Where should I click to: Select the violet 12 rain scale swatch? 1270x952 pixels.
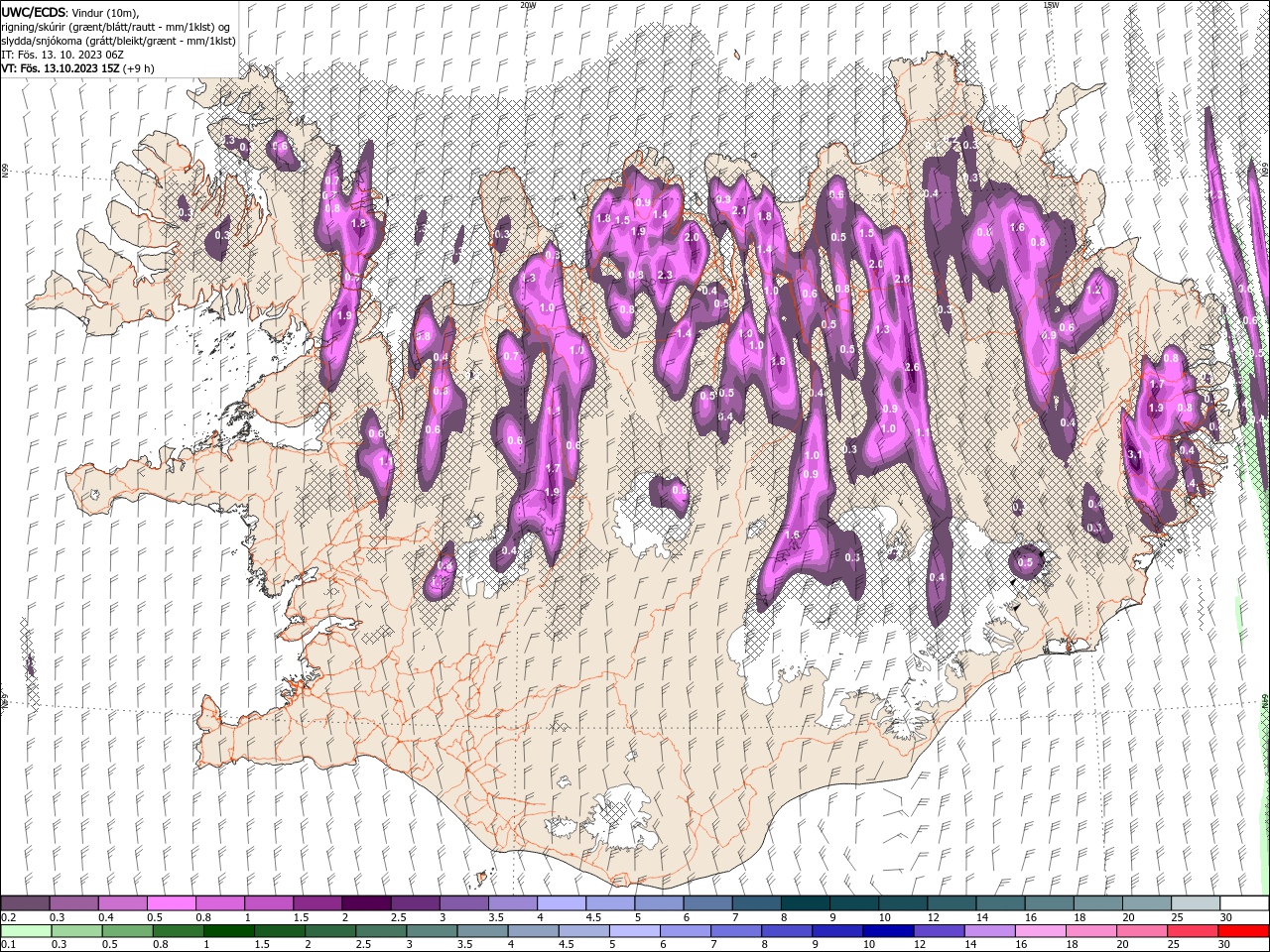(x=939, y=930)
